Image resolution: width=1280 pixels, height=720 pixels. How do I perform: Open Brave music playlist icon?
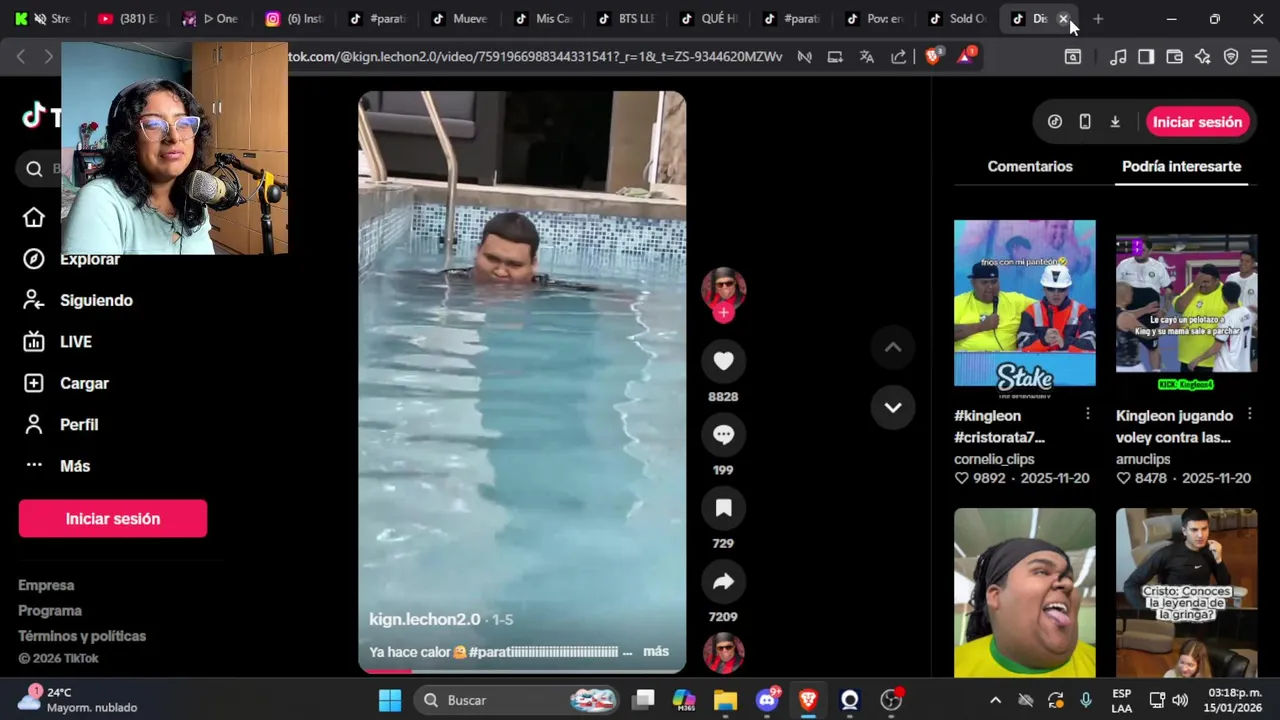1118,57
